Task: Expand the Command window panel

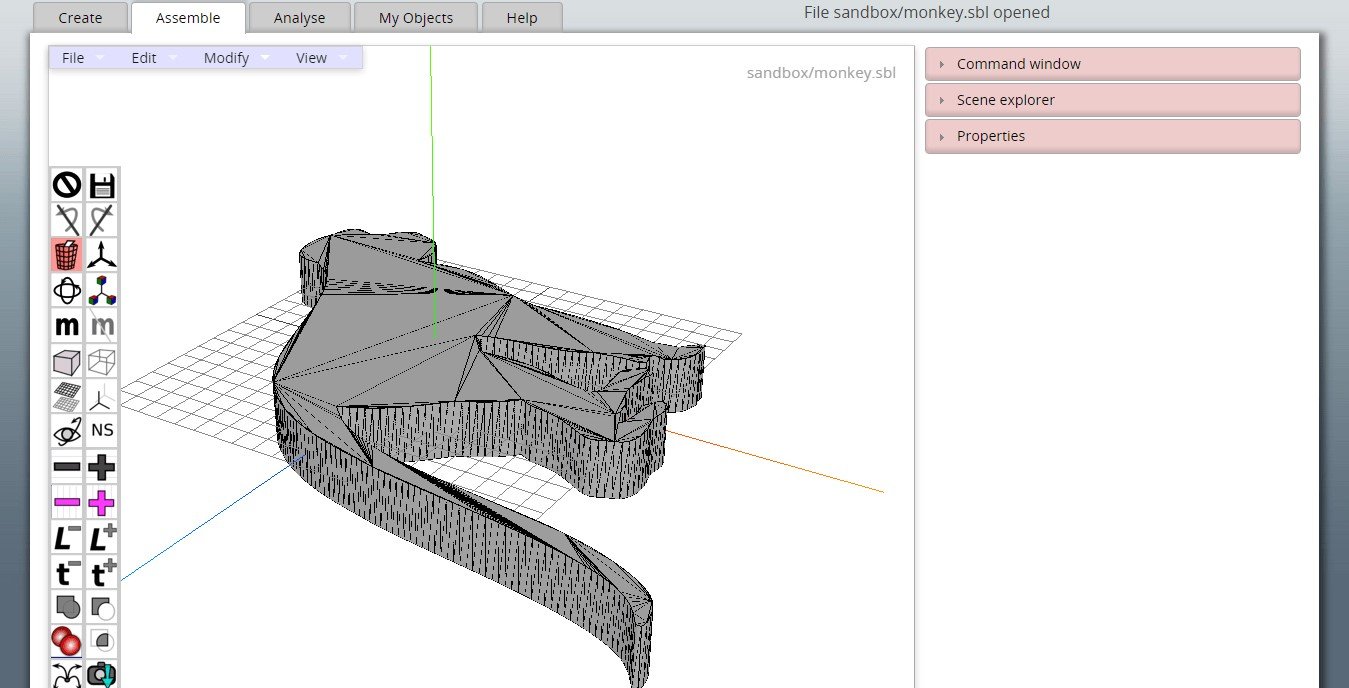Action: (1113, 64)
